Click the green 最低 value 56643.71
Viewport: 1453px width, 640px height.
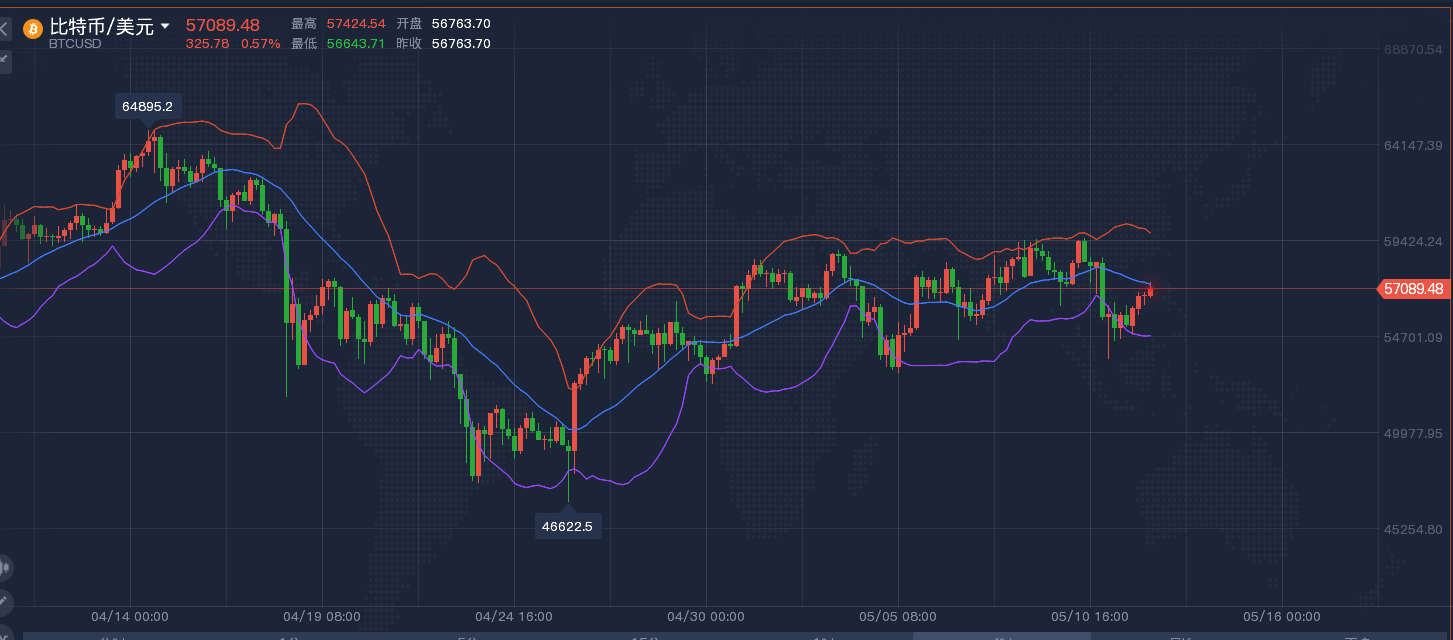click(356, 43)
